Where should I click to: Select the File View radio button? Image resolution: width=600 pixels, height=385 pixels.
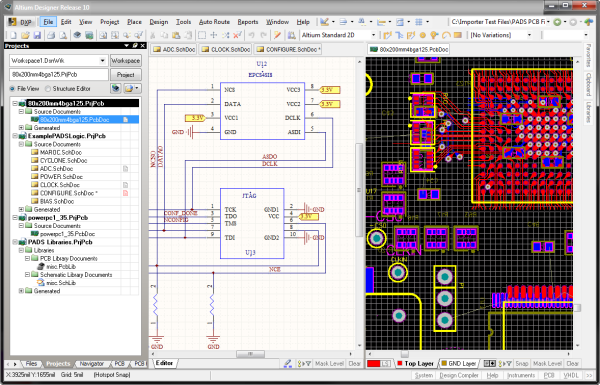coord(13,88)
